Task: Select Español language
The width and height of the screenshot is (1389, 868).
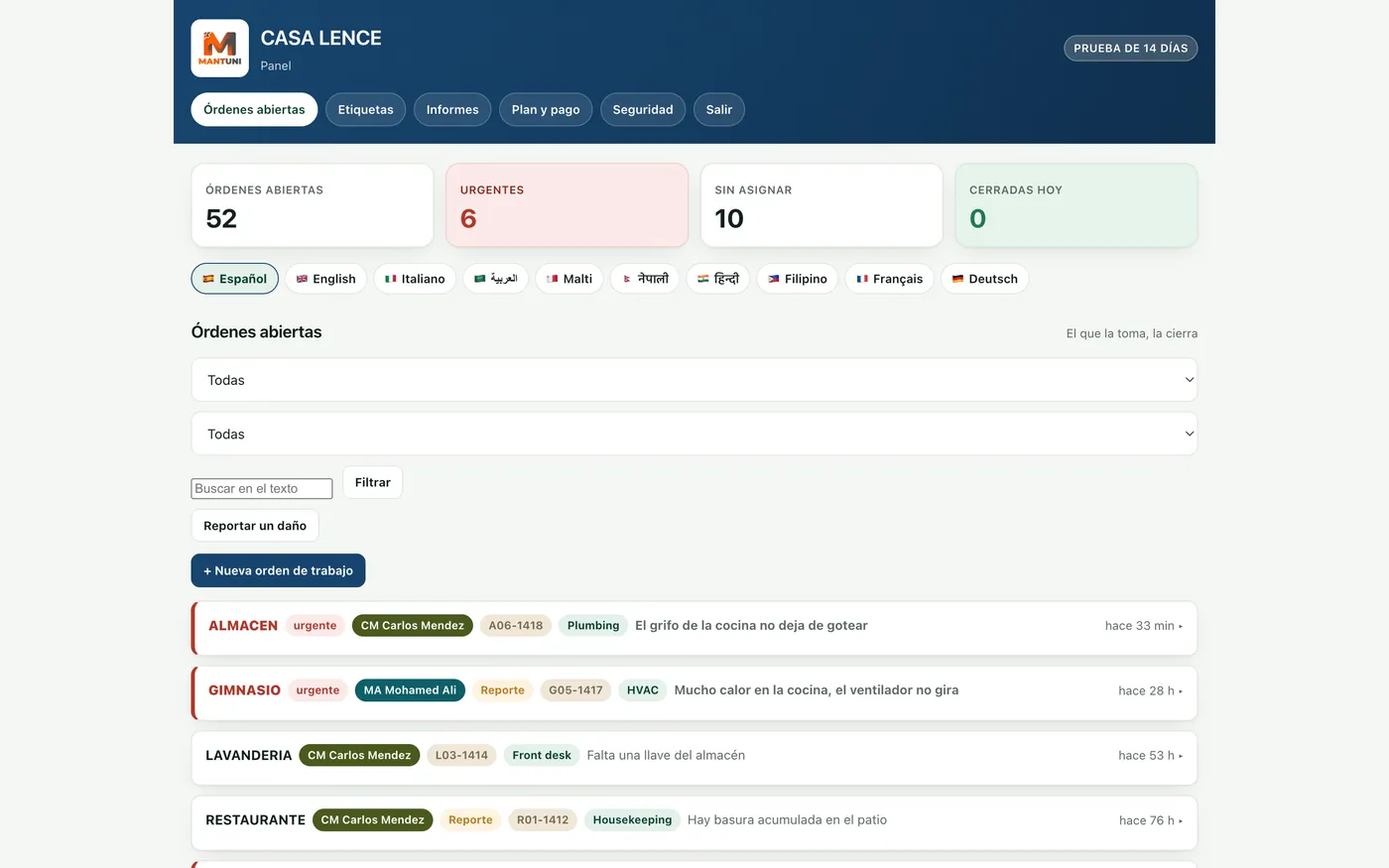Action: click(x=234, y=279)
